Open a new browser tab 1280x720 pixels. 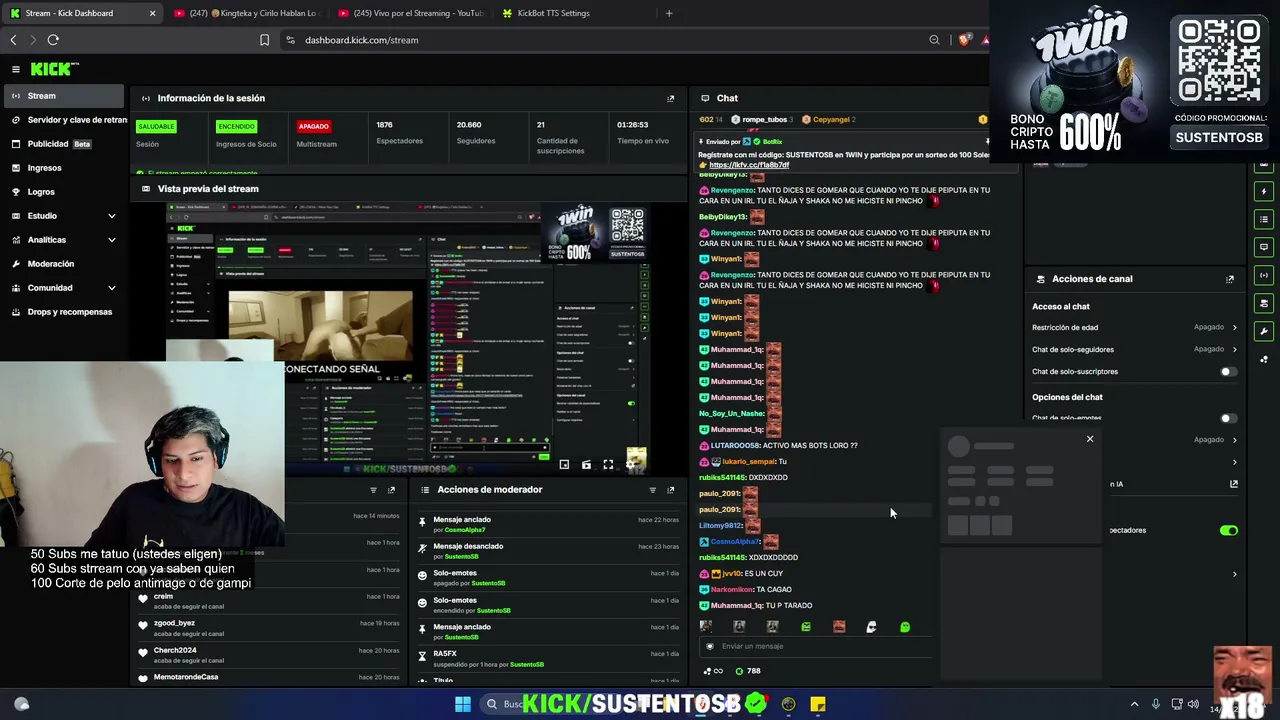click(x=669, y=13)
